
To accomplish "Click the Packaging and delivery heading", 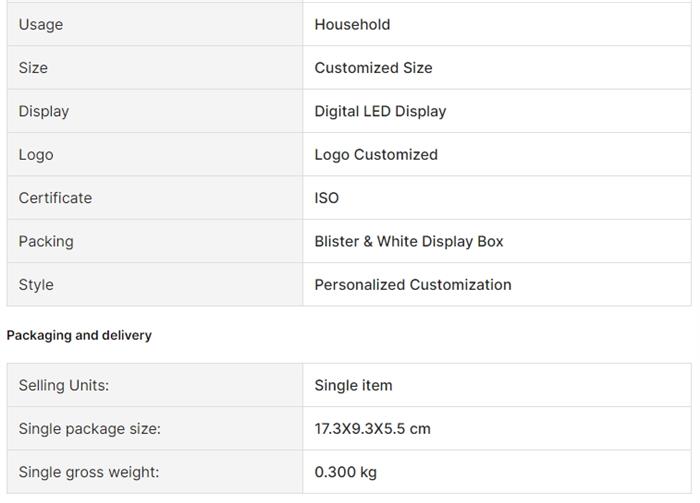I will coord(79,335).
